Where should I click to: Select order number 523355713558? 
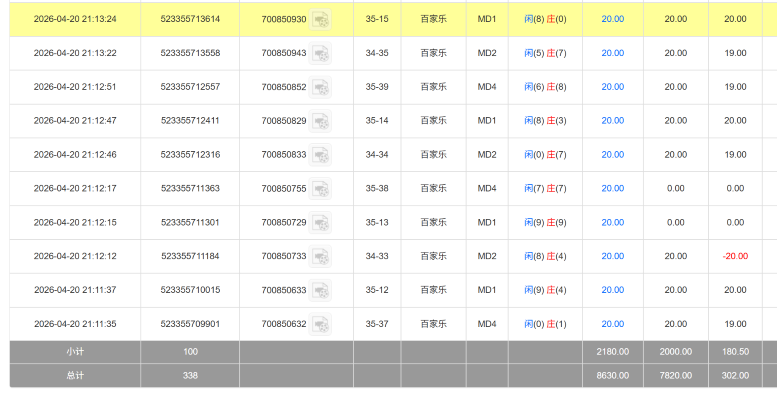tap(190, 53)
